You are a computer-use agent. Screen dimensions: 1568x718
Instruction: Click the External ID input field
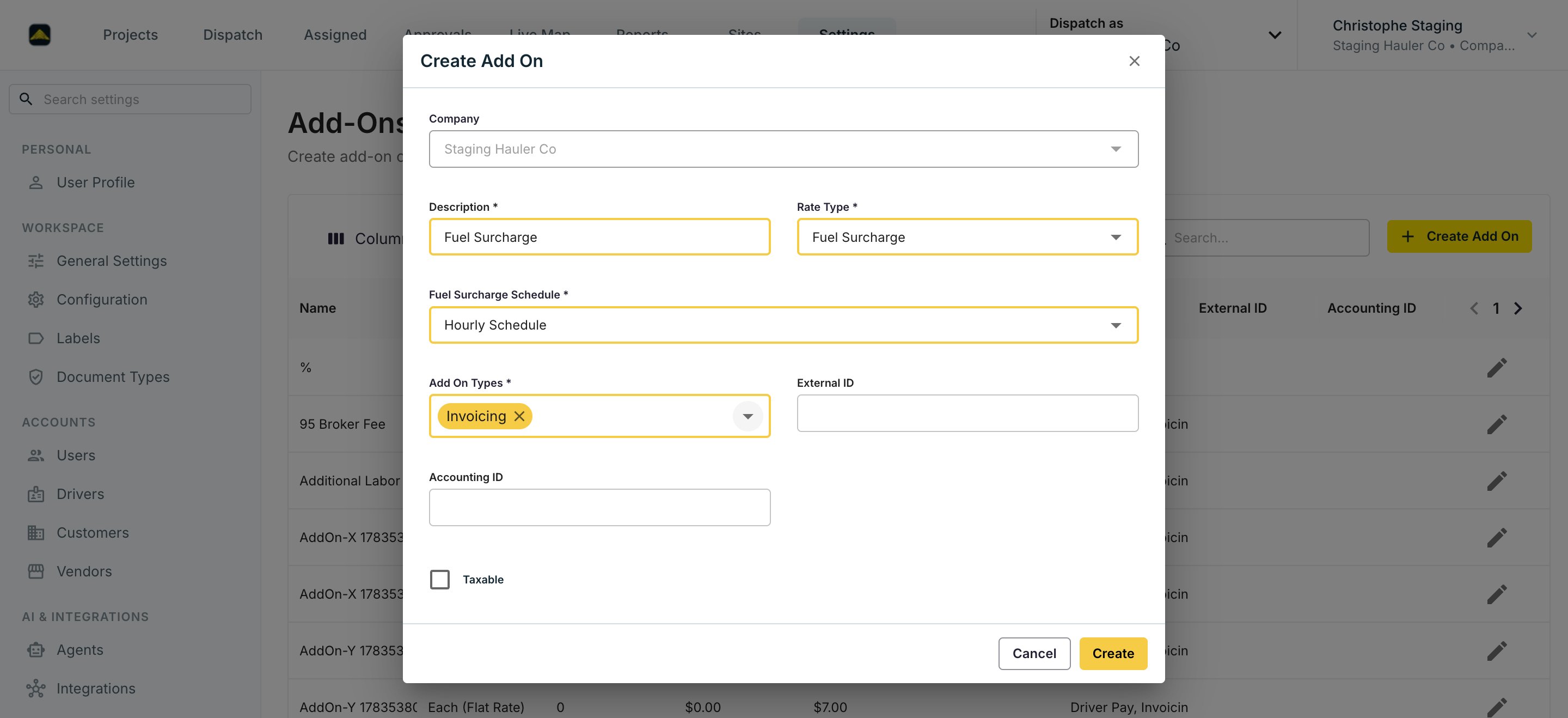coord(967,413)
